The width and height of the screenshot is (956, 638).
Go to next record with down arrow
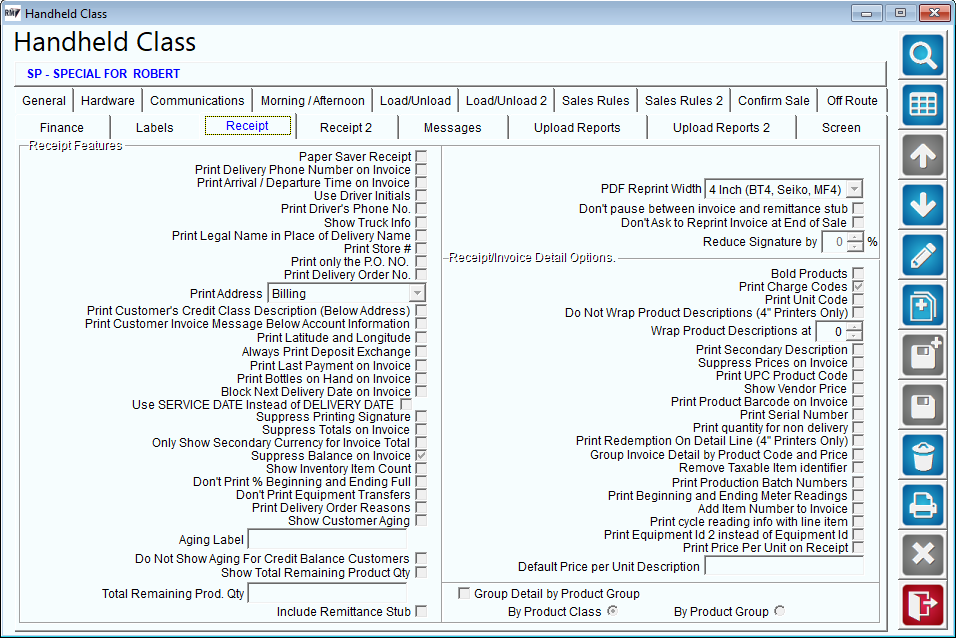click(922, 205)
